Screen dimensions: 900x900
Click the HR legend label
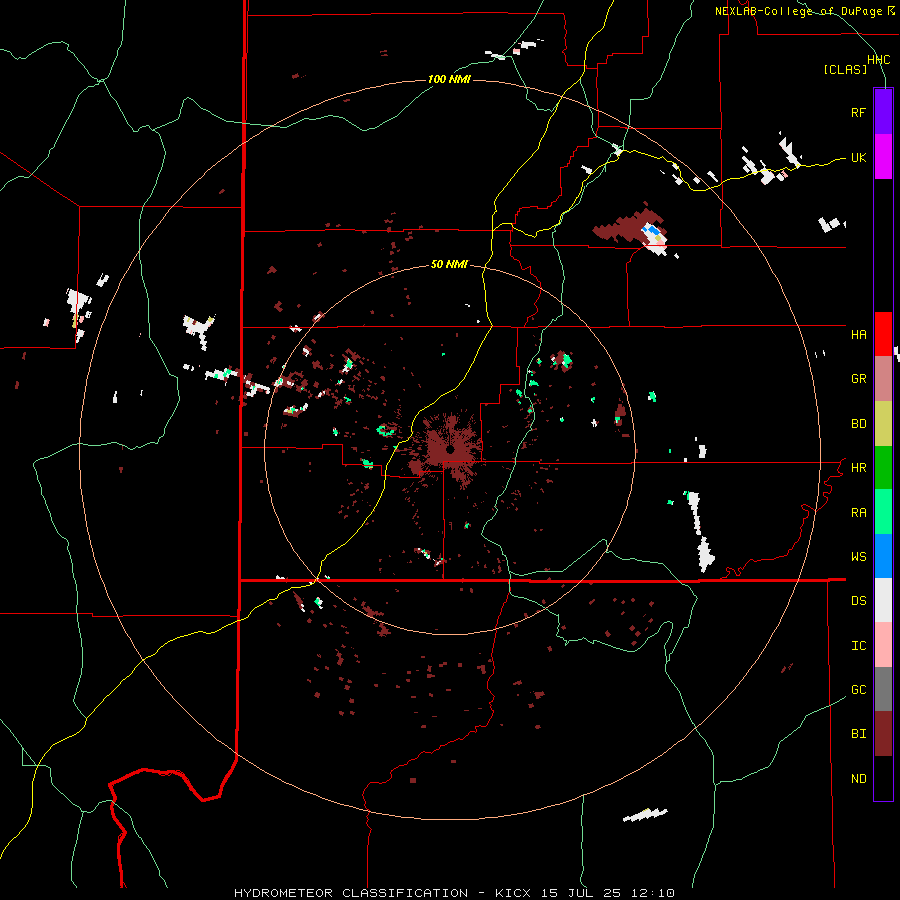858,468
